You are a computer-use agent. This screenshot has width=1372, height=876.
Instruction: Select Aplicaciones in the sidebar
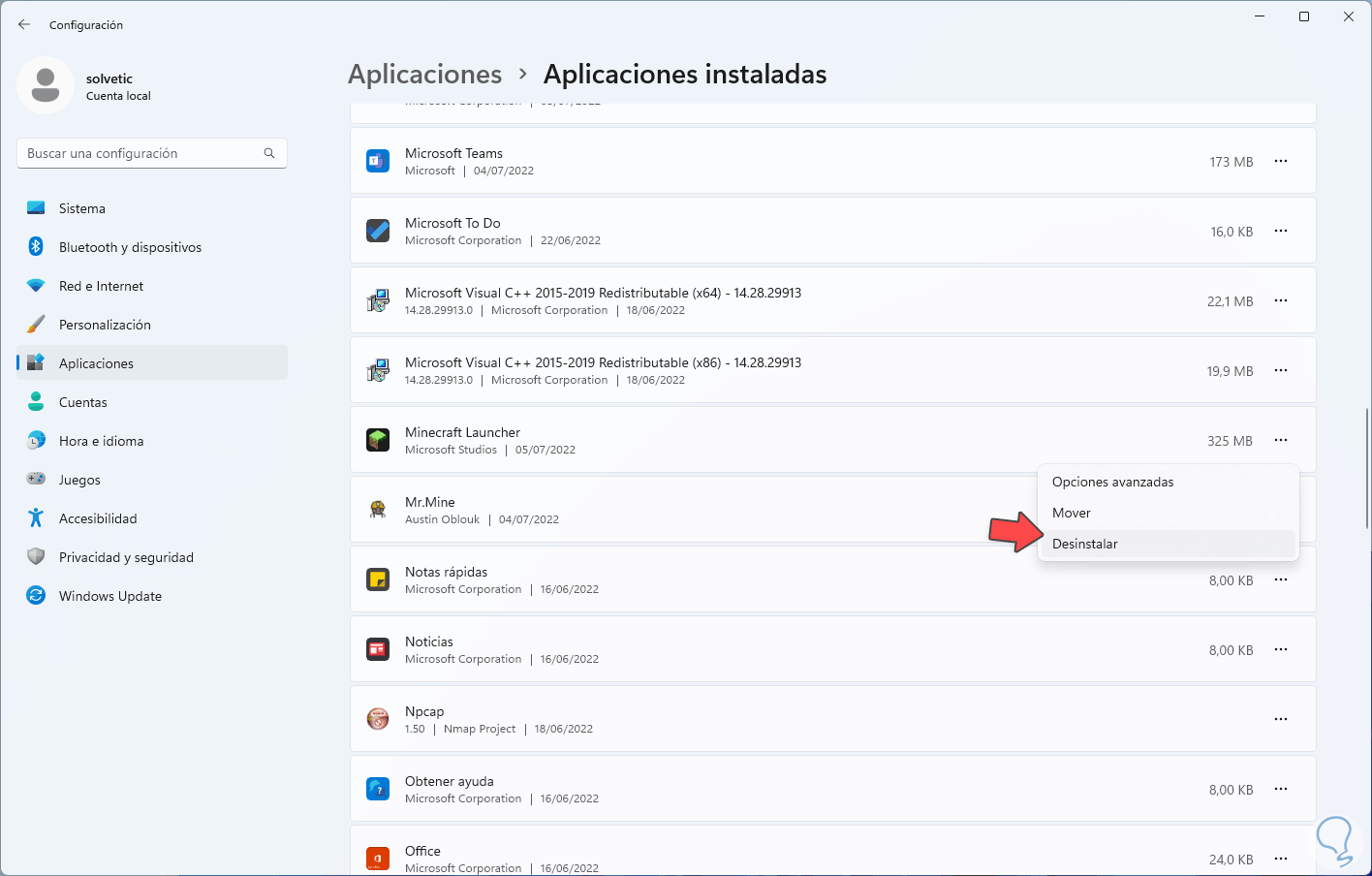pyautogui.click(x=152, y=363)
